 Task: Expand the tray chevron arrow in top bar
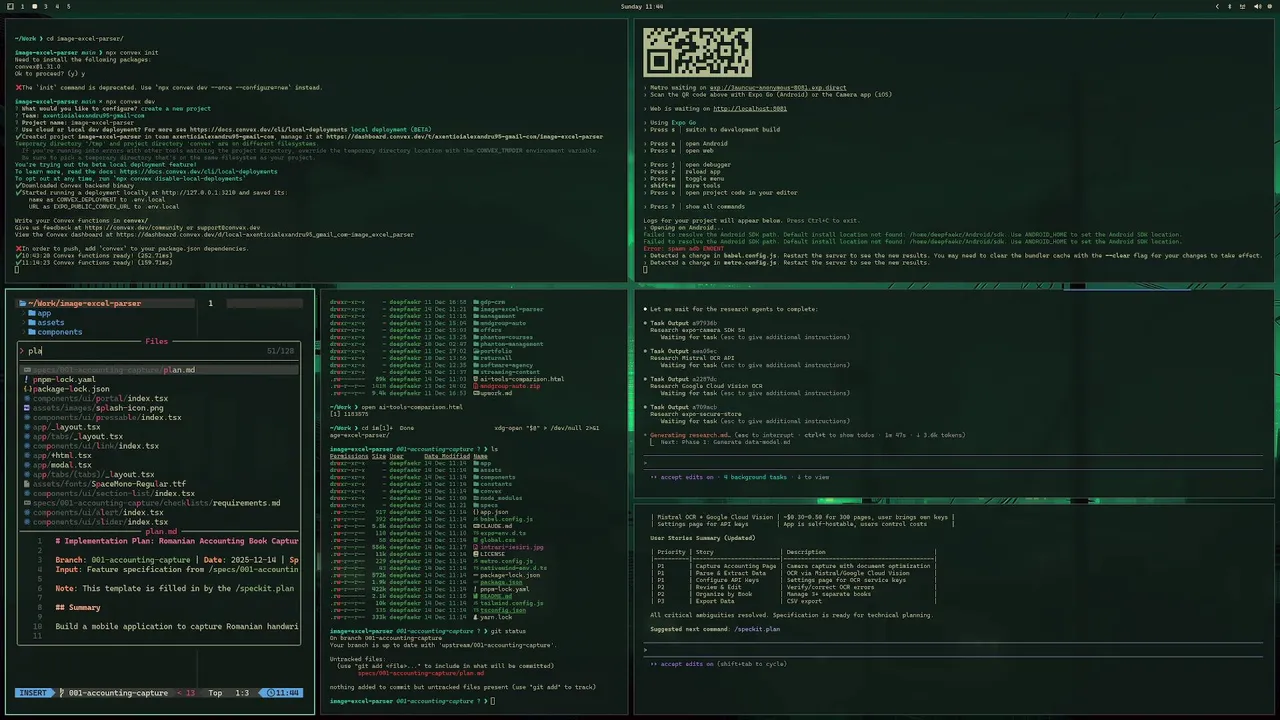coord(1218,6)
